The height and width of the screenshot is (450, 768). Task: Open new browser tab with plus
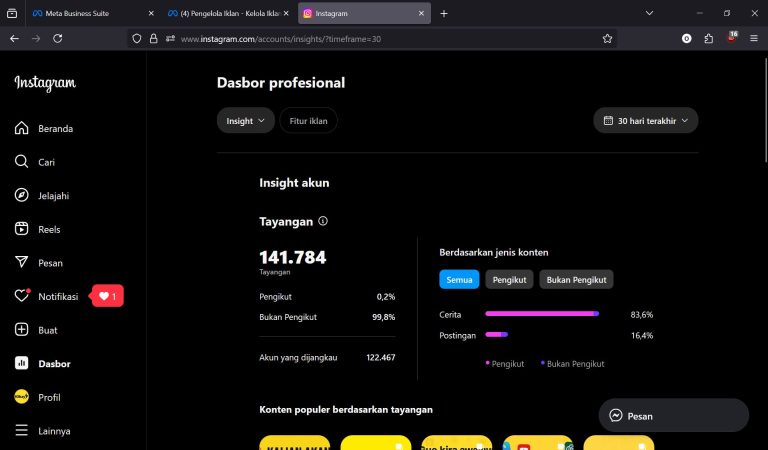[444, 14]
